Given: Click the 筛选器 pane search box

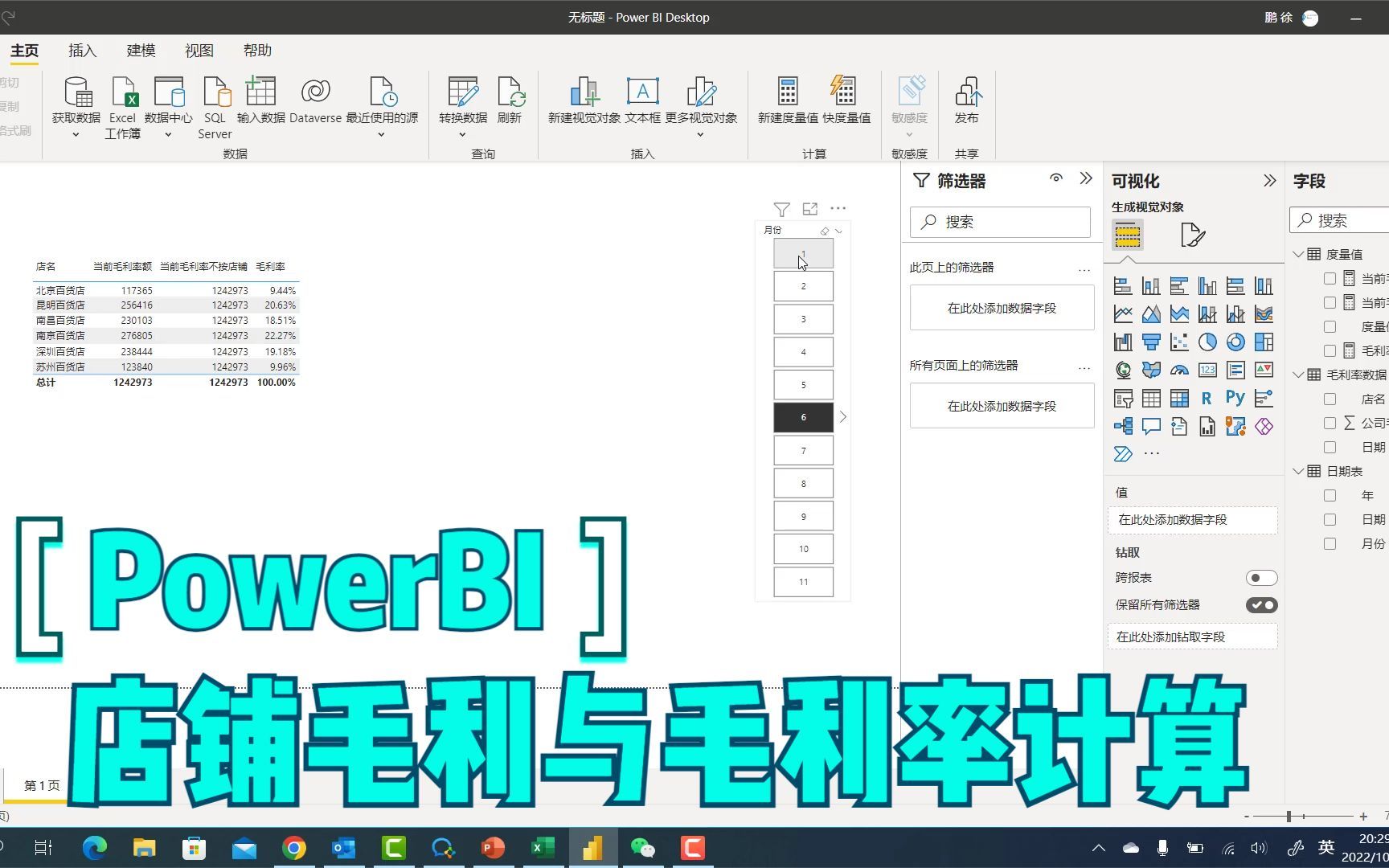Looking at the screenshot, I should coord(1000,222).
